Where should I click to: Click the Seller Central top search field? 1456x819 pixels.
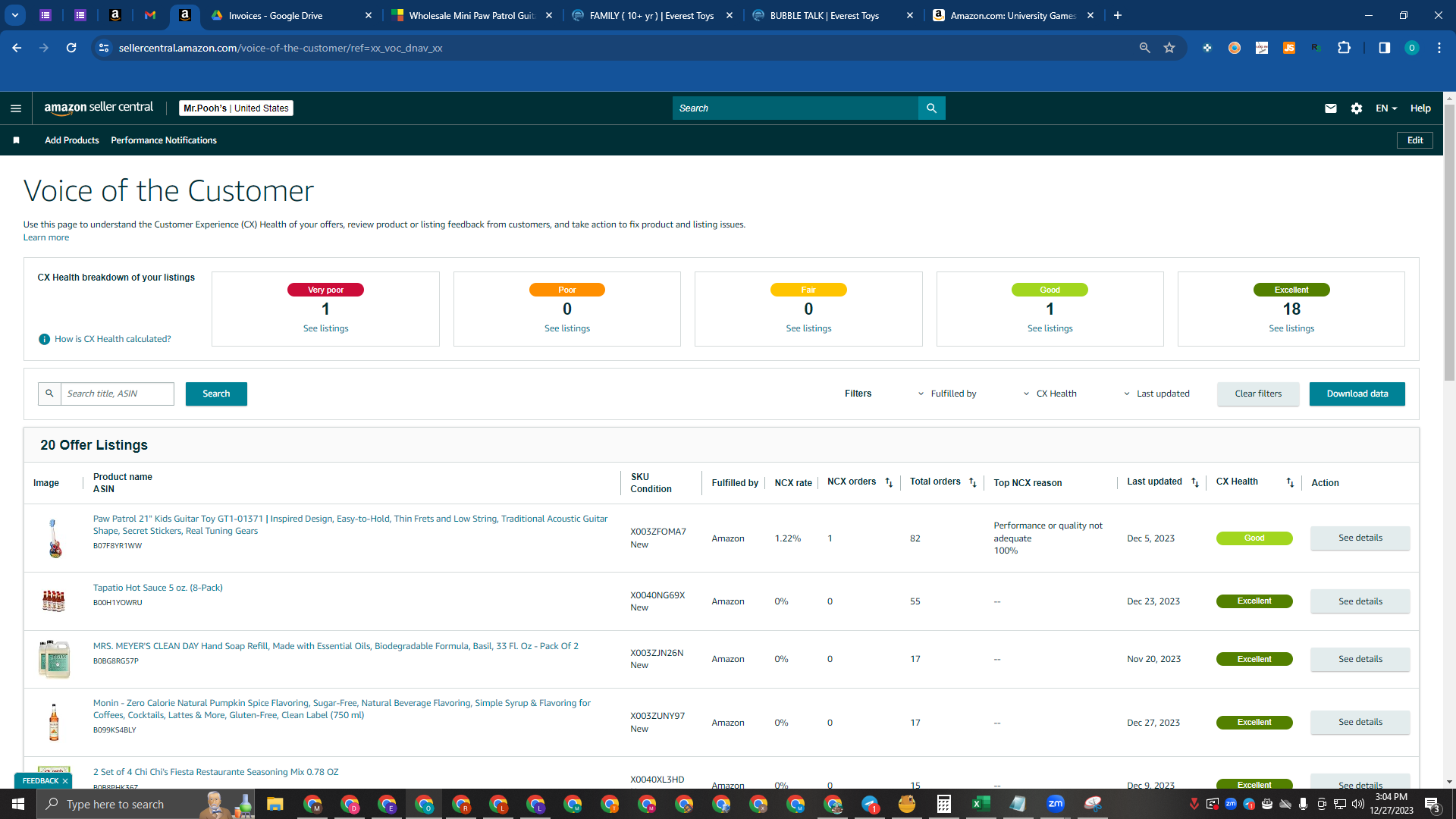tap(795, 108)
